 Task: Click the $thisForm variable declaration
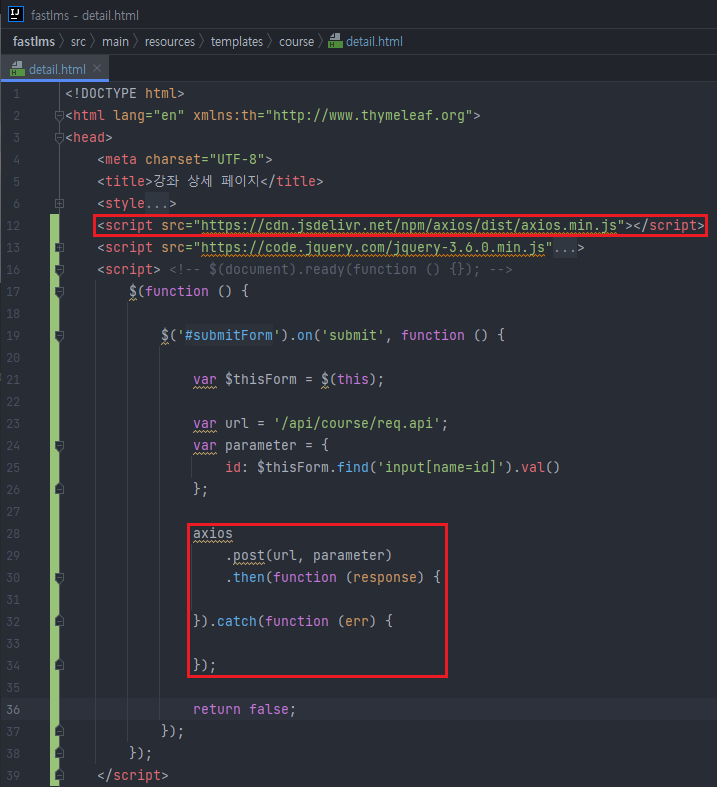pos(261,379)
